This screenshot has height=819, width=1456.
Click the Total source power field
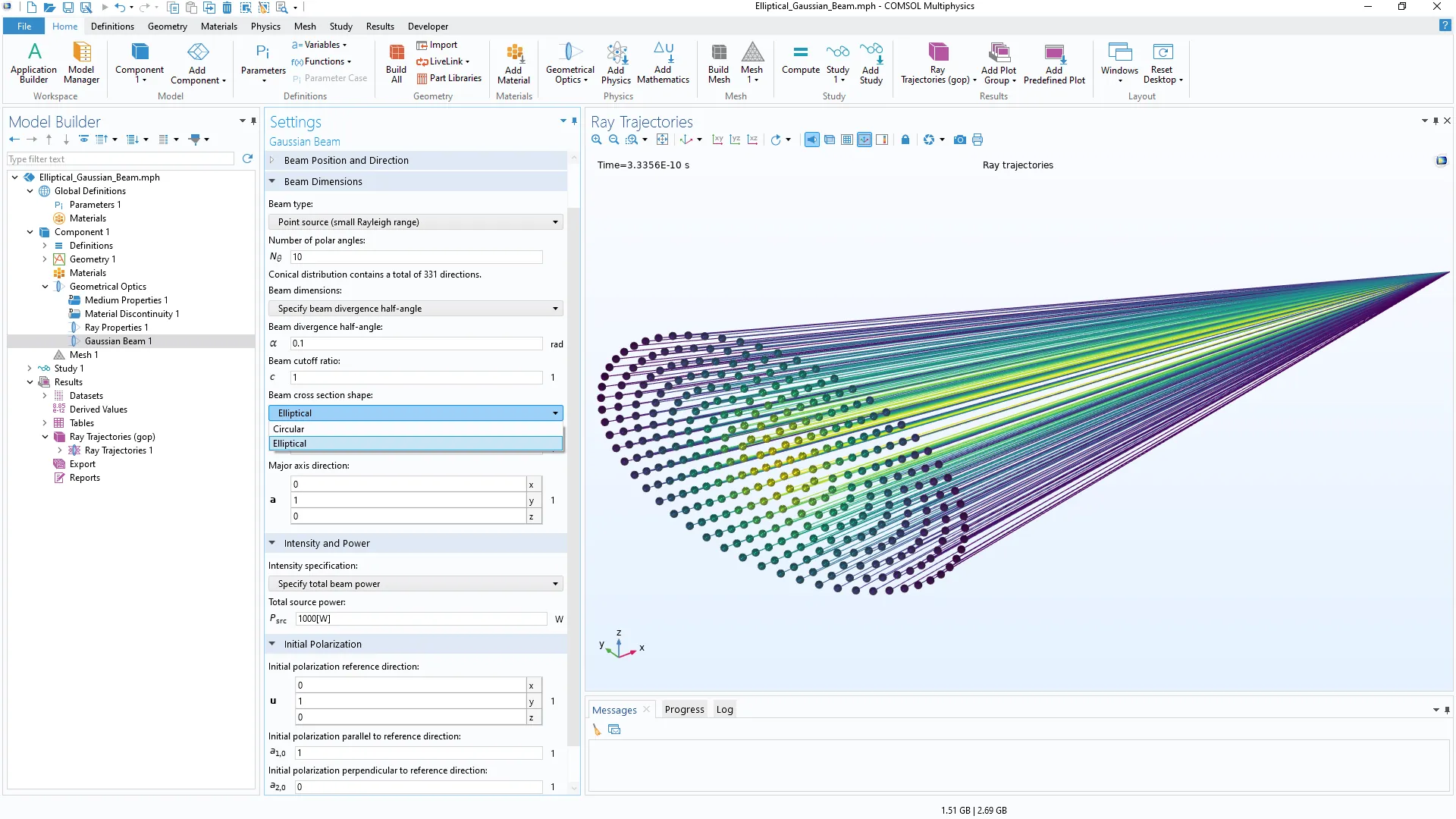(x=419, y=619)
